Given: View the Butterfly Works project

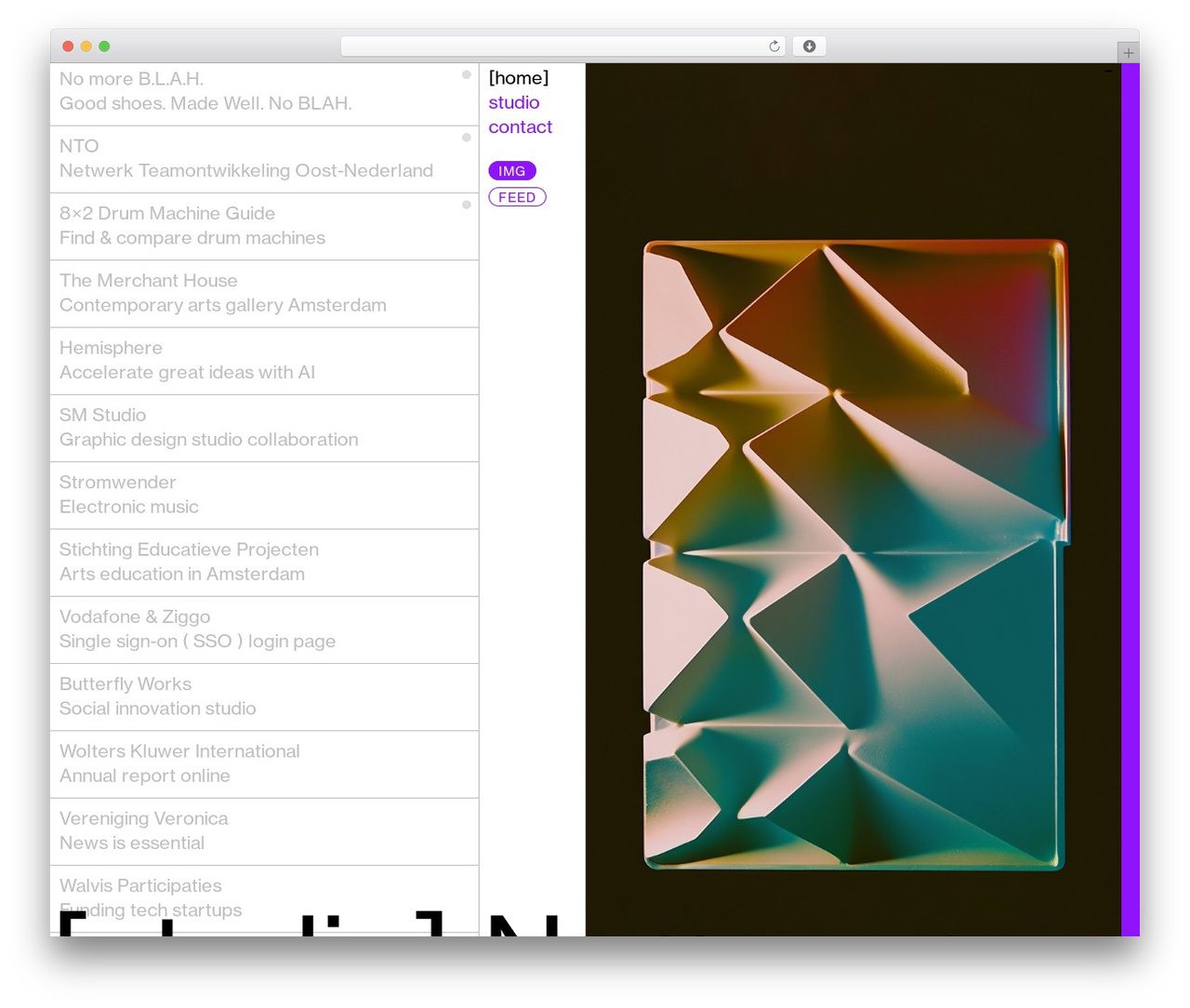Looking at the screenshot, I should pos(264,696).
